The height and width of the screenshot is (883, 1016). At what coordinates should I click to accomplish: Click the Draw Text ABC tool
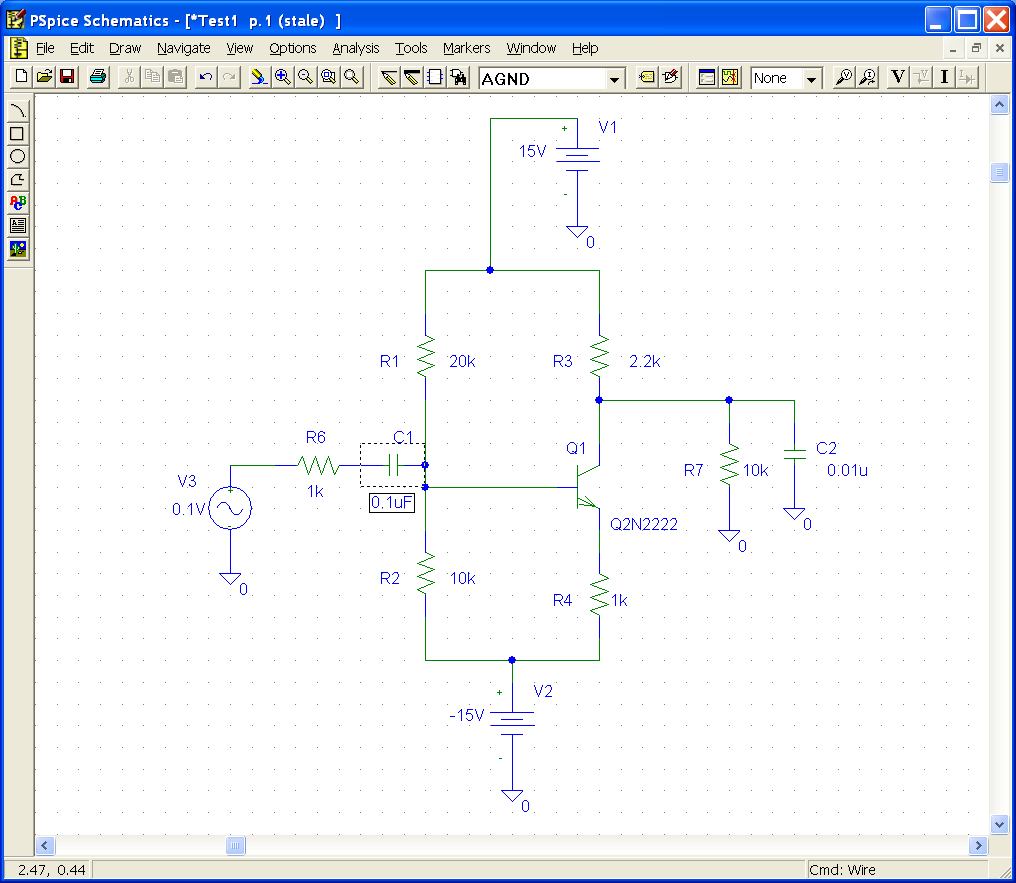(17, 202)
